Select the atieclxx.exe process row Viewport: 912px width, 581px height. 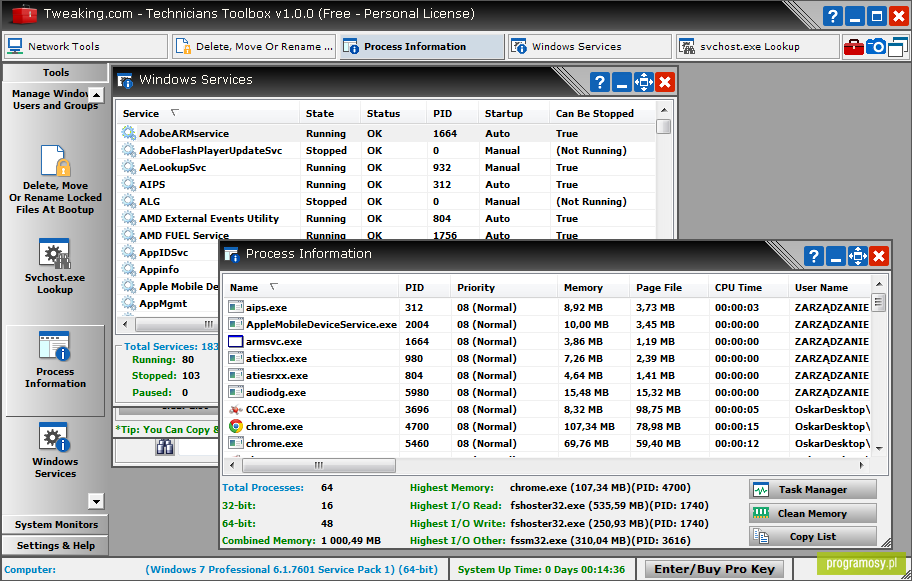[x=548, y=358]
